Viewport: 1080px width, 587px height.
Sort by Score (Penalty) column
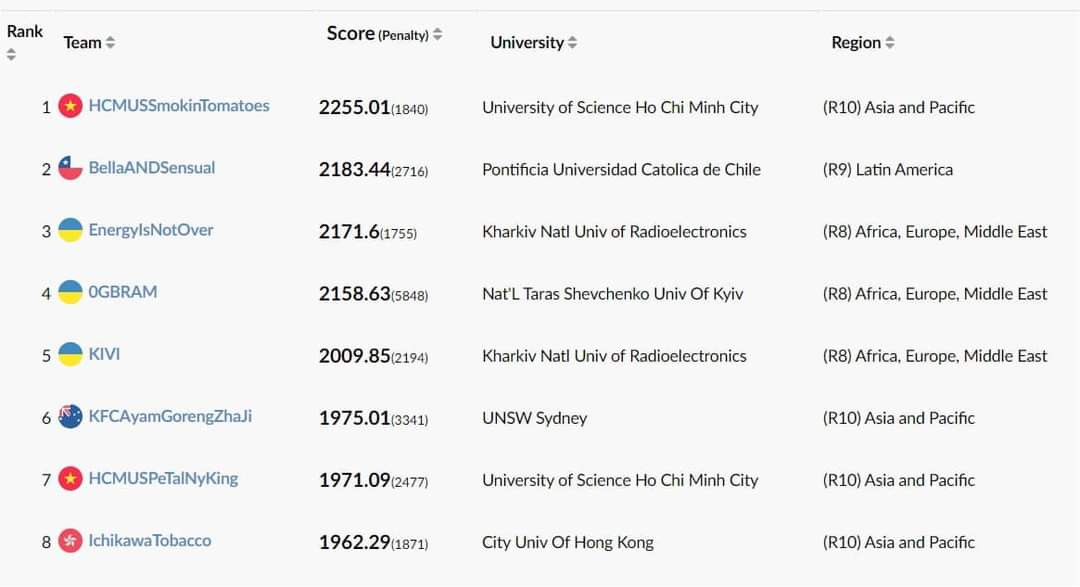point(384,34)
